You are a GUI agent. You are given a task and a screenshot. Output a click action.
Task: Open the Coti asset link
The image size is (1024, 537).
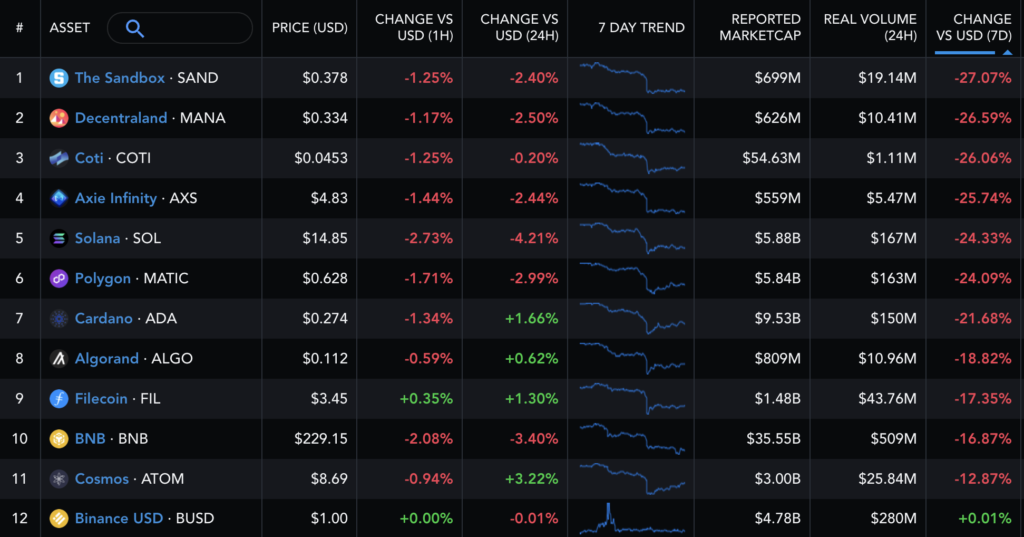coord(89,158)
